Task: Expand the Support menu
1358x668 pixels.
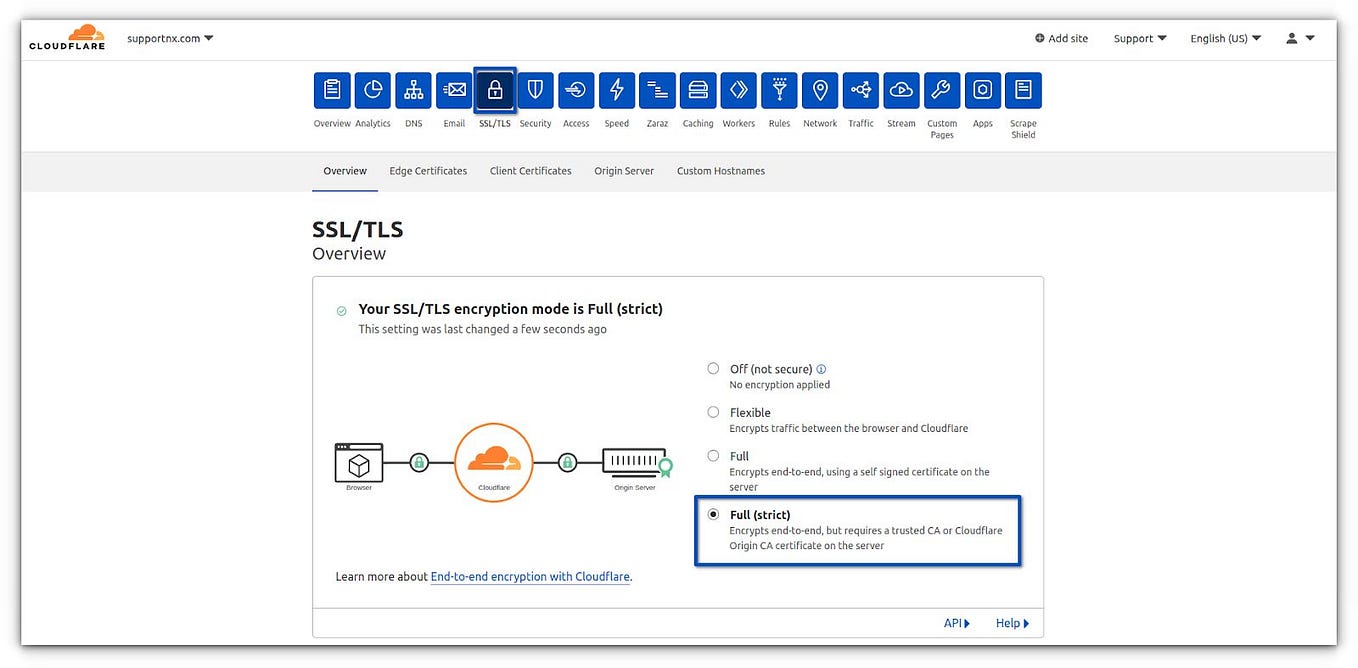Action: pos(1139,38)
